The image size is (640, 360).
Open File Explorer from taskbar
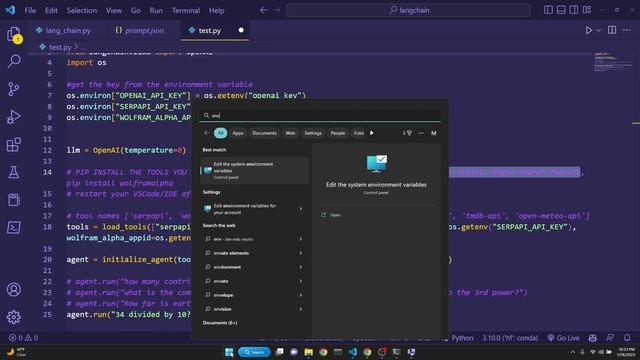[309, 352]
